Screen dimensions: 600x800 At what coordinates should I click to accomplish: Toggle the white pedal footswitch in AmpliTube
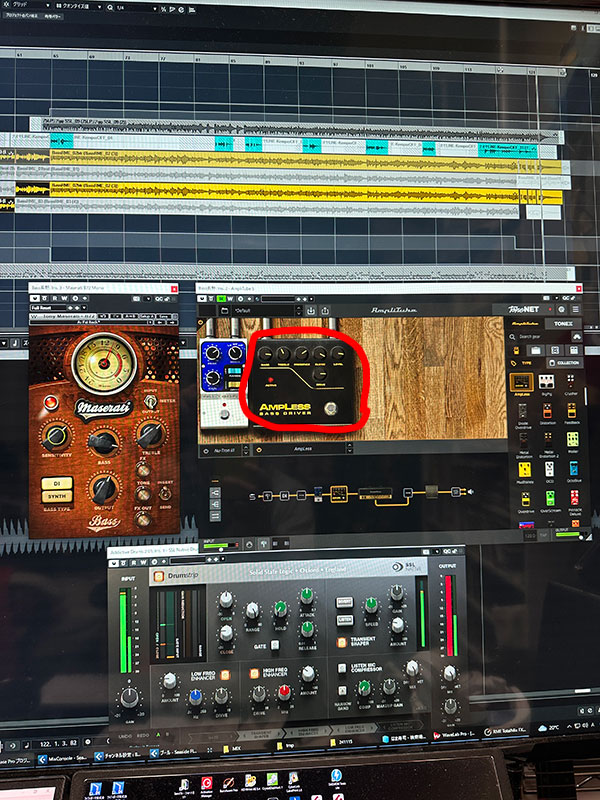[x=224, y=414]
